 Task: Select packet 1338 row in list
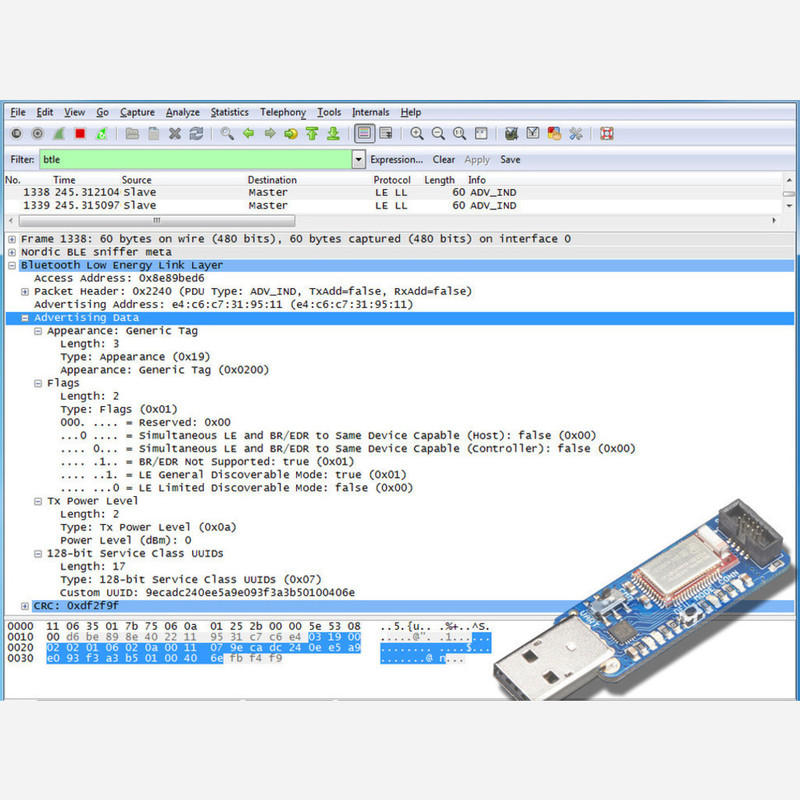(x=393, y=192)
